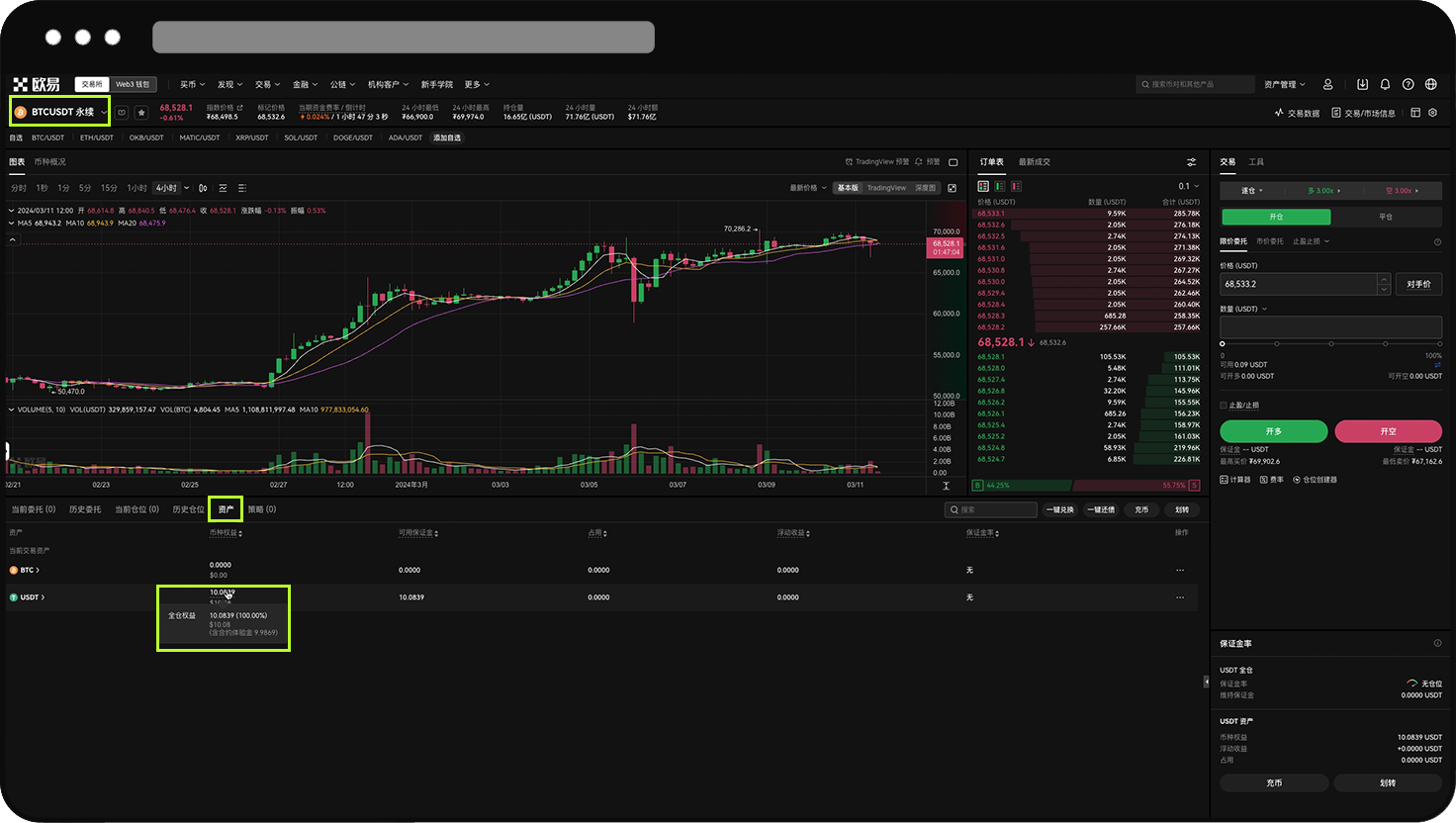Show only sell orders in the order book

pos(1016,186)
